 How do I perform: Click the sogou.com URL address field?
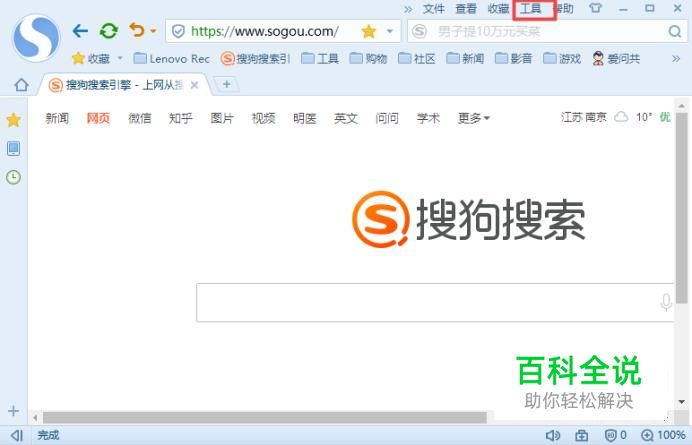tap(265, 31)
